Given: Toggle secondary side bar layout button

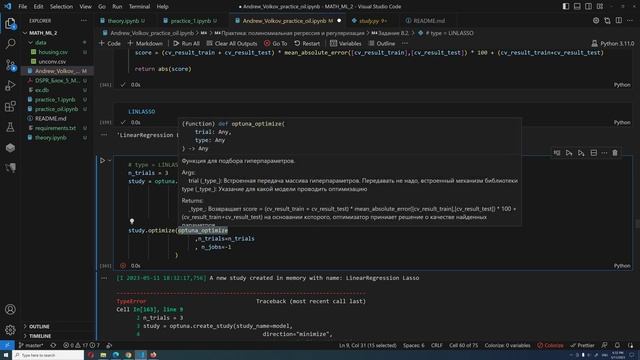Looking at the screenshot, I should click(588, 7).
